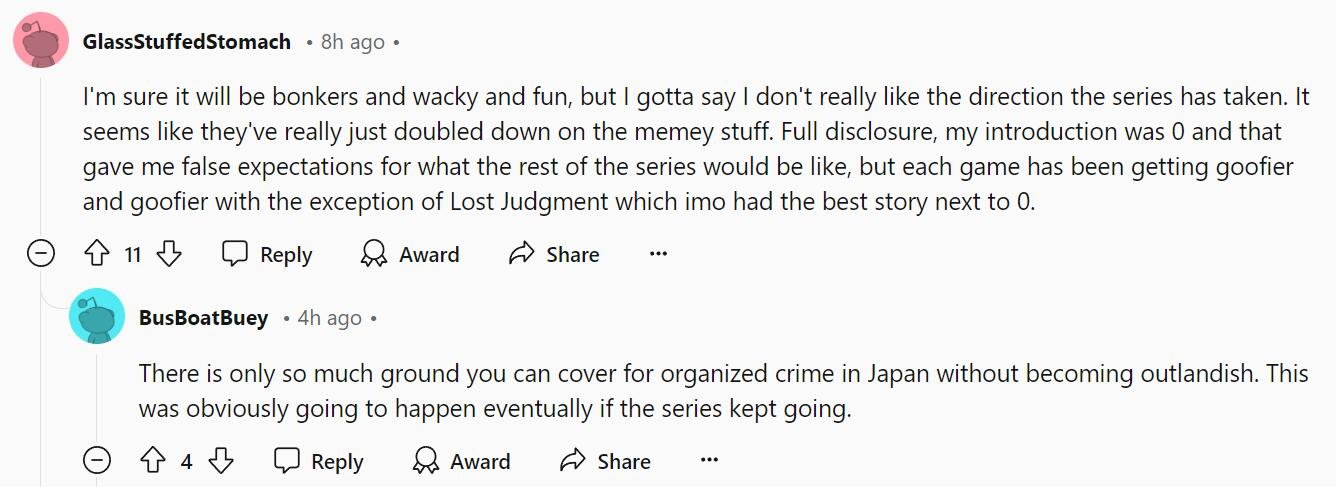Visit BusBoatBuey username link
This screenshot has width=1336, height=487.
(x=204, y=318)
